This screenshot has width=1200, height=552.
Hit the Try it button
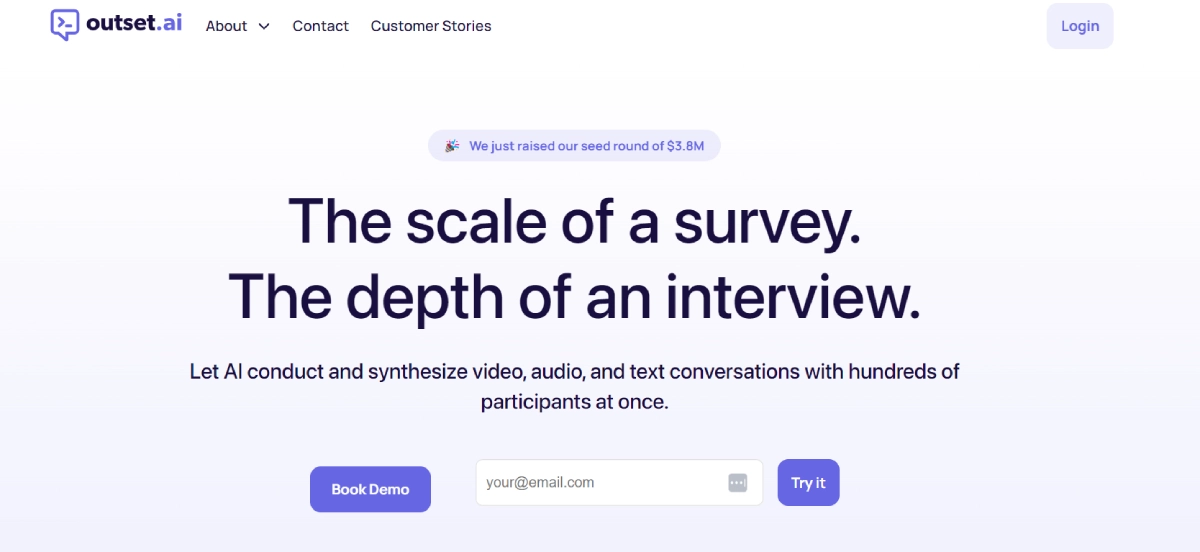pos(808,483)
